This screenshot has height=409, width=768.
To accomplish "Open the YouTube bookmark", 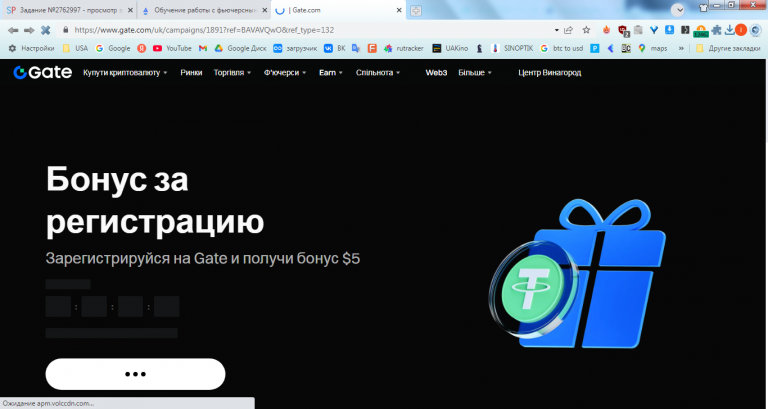I will [x=172, y=48].
